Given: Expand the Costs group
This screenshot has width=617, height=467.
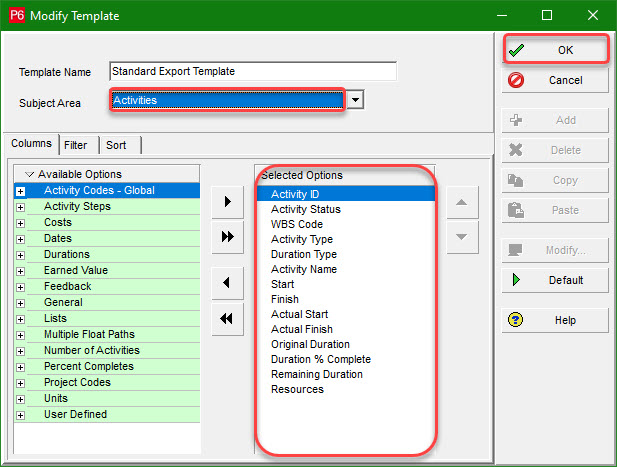Looking at the screenshot, I should (x=20, y=223).
